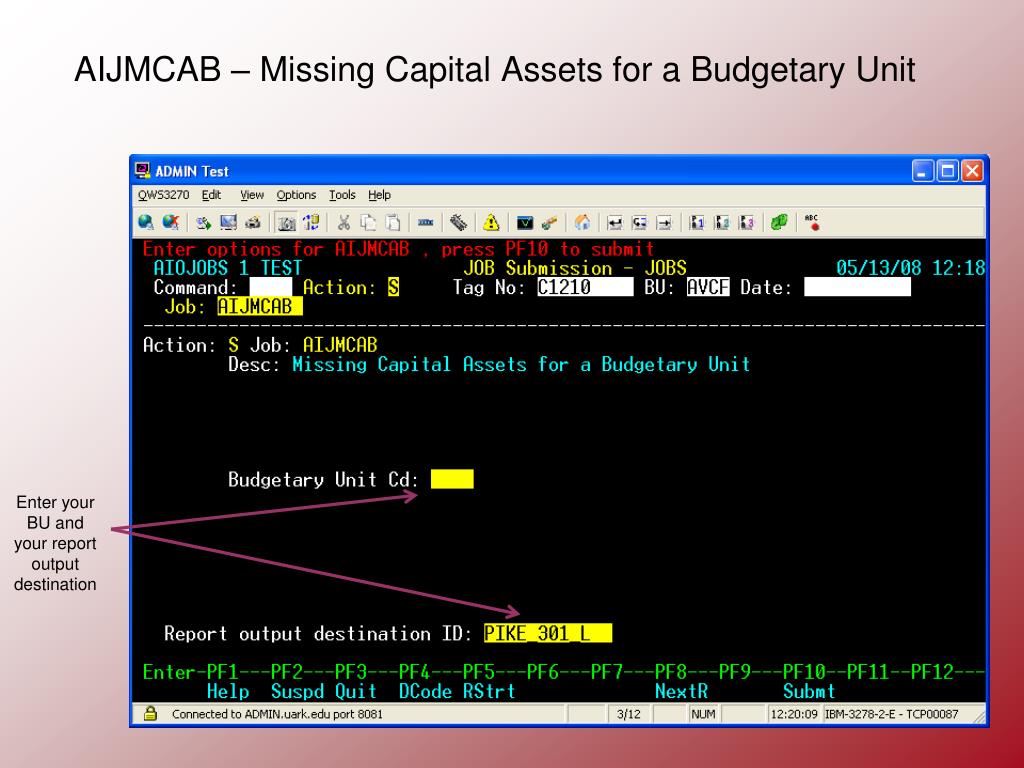The width and height of the screenshot is (1024, 768).
Task: Click the DCode PF4 label
Action: (425, 691)
